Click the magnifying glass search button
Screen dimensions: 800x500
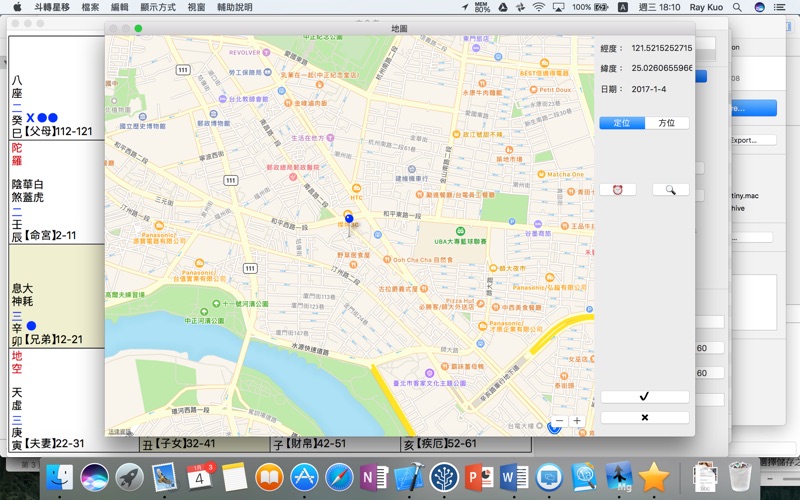coord(670,189)
